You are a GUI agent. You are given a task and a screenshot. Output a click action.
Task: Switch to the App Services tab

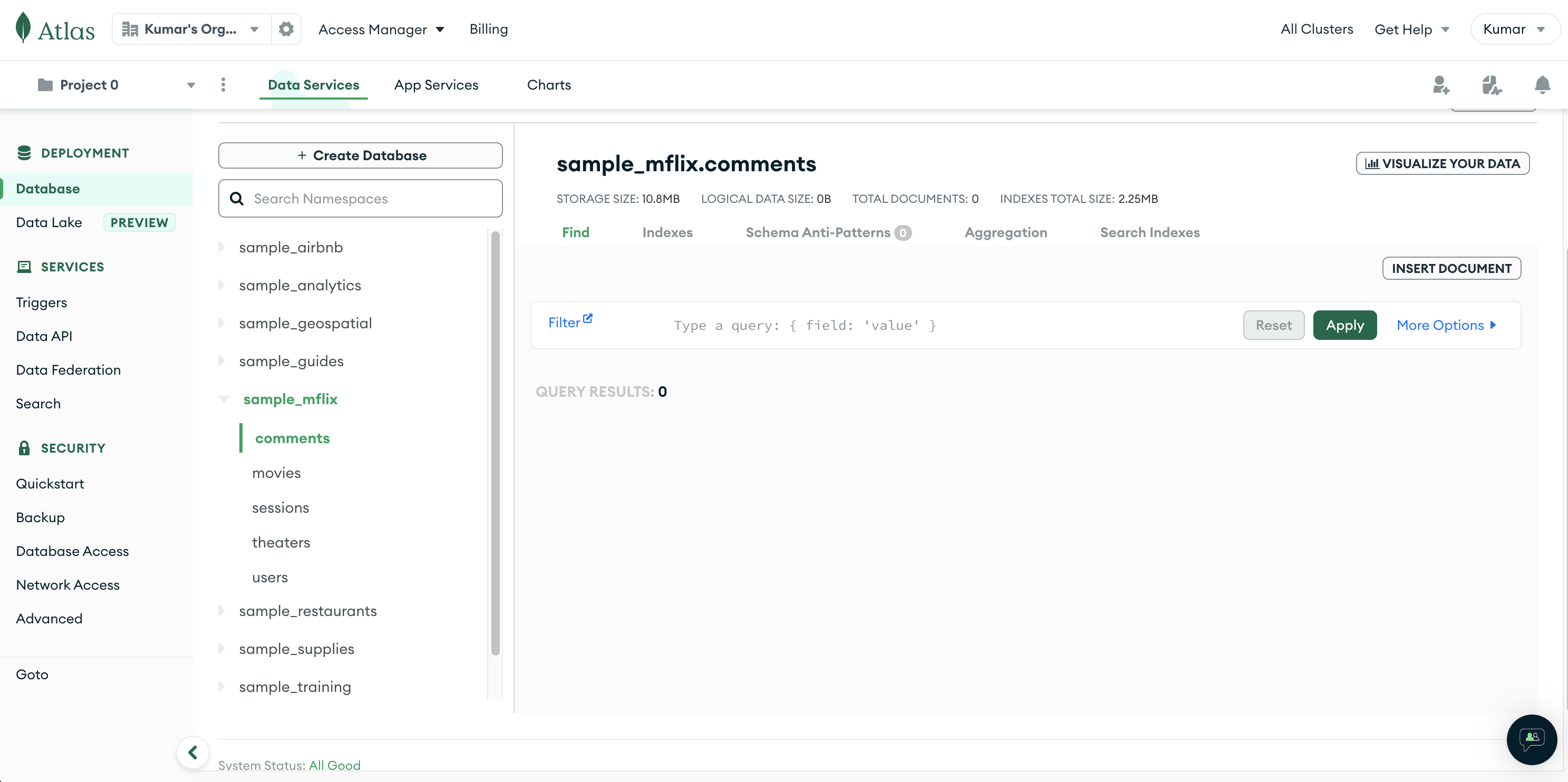point(436,85)
